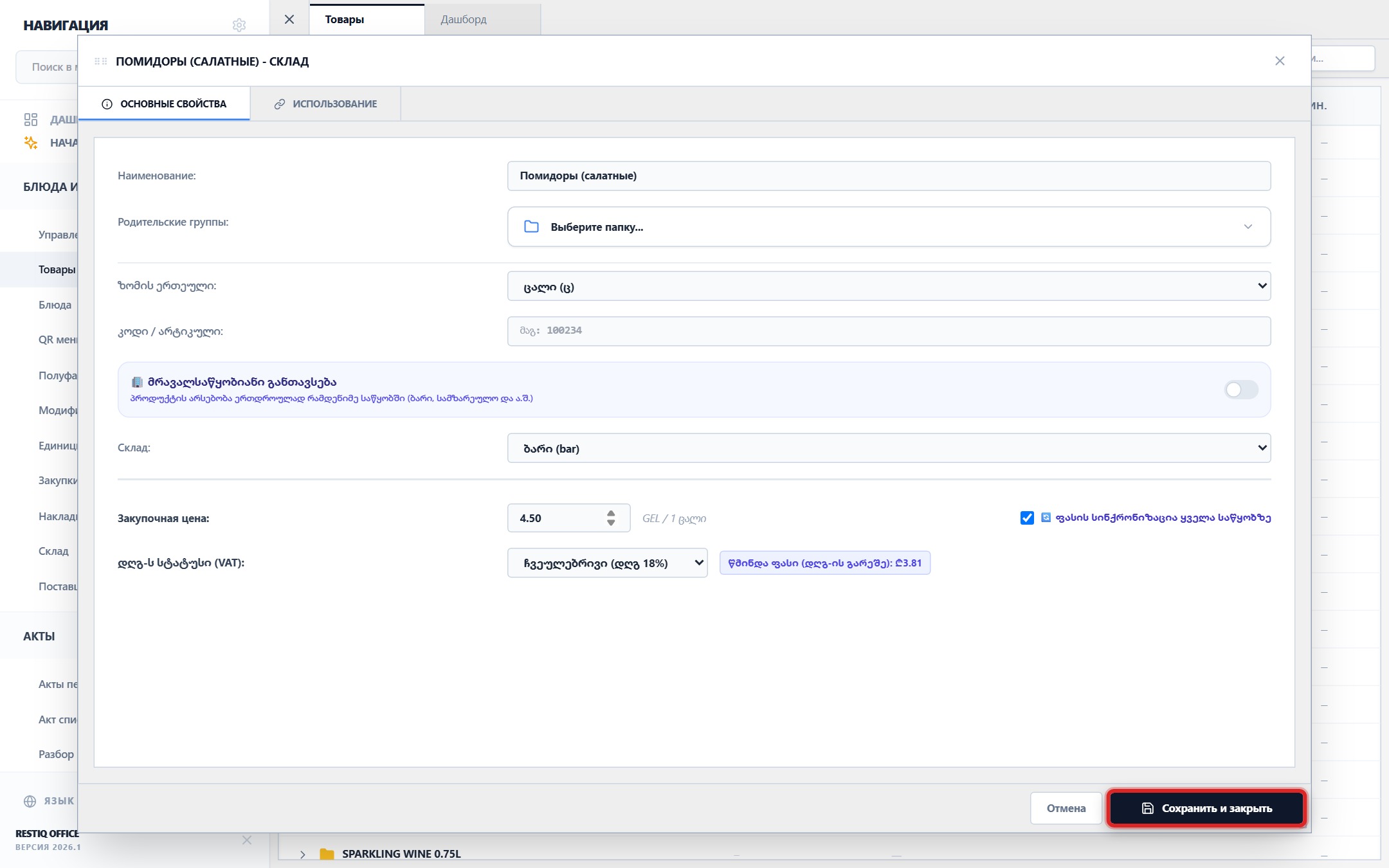Click the price sync icon

tap(1046, 518)
